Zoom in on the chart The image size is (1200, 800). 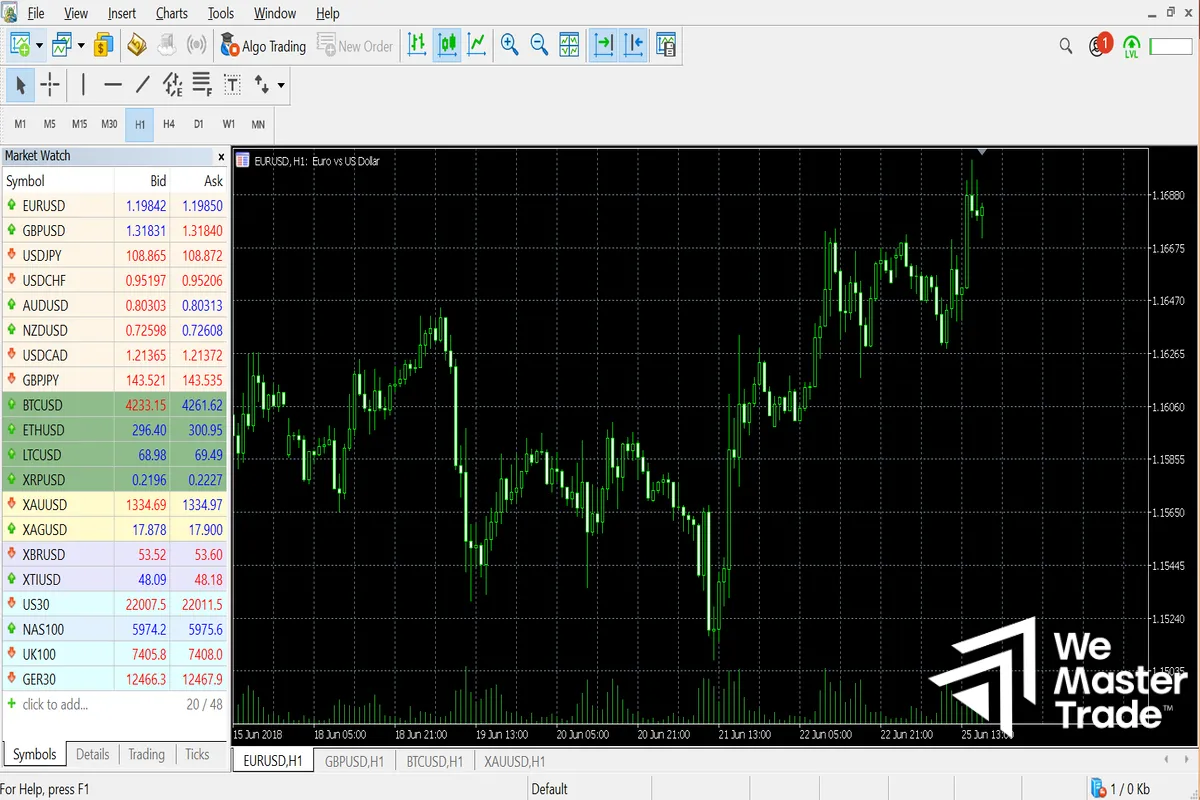tap(510, 45)
